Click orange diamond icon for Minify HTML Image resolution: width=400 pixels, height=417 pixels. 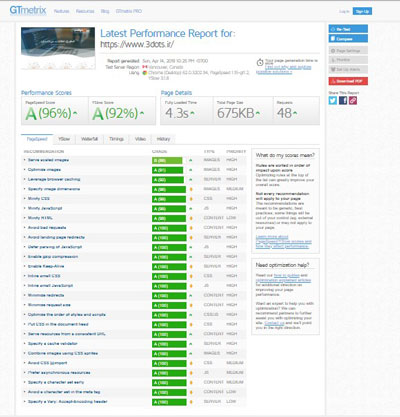(x=191, y=218)
